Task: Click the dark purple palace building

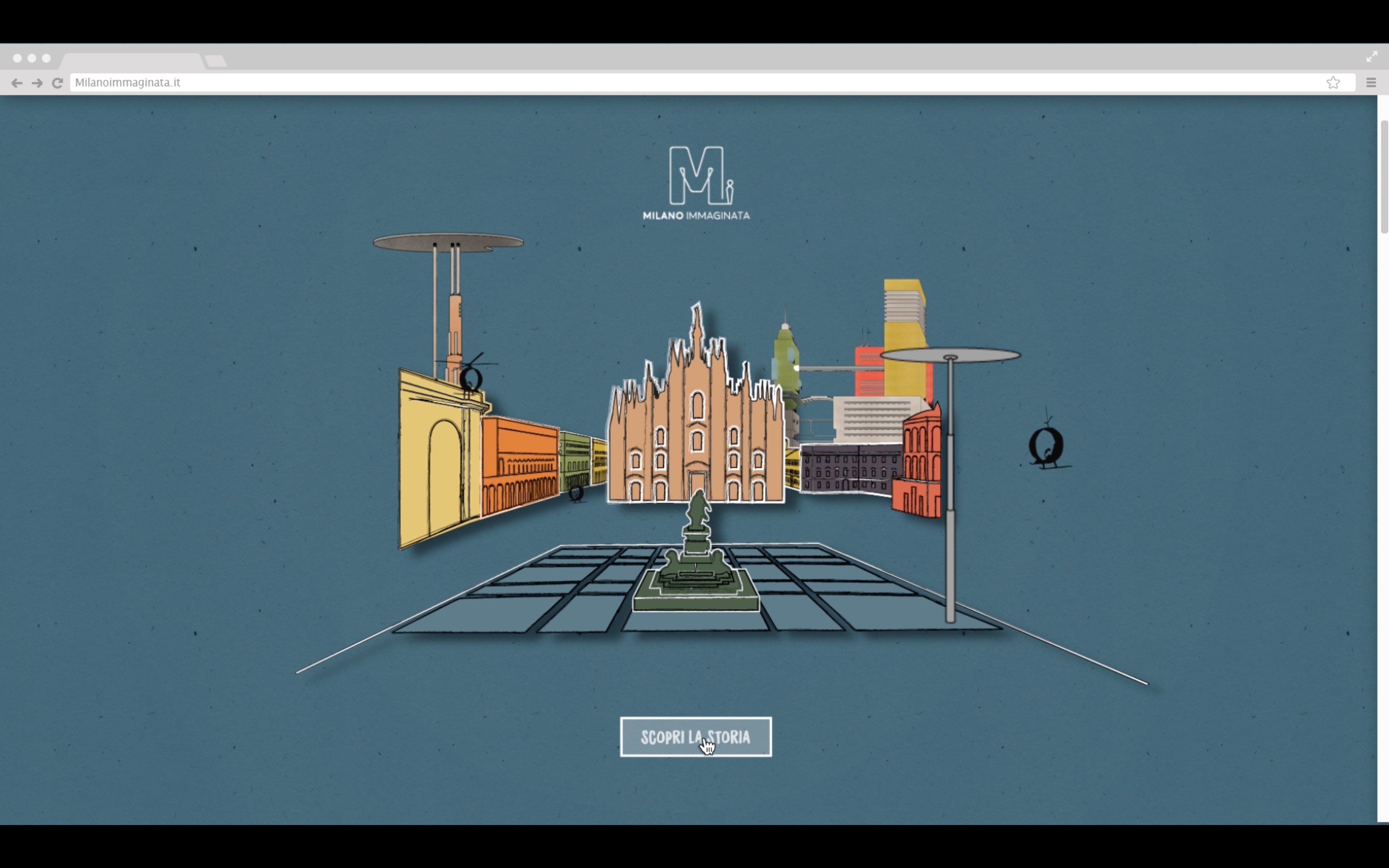Action: point(848,470)
